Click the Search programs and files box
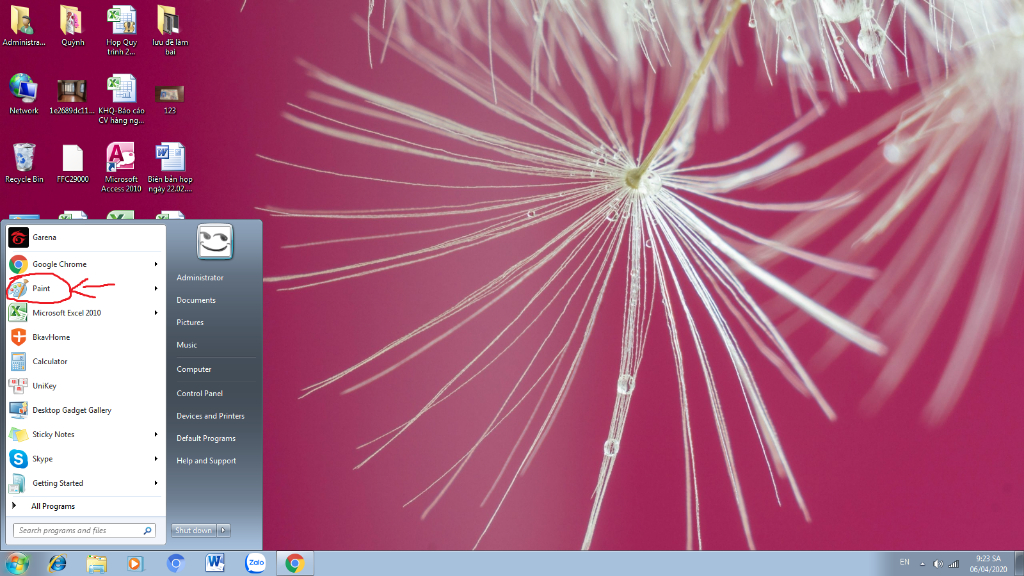Viewport: 1024px width, 576px height. tap(84, 530)
